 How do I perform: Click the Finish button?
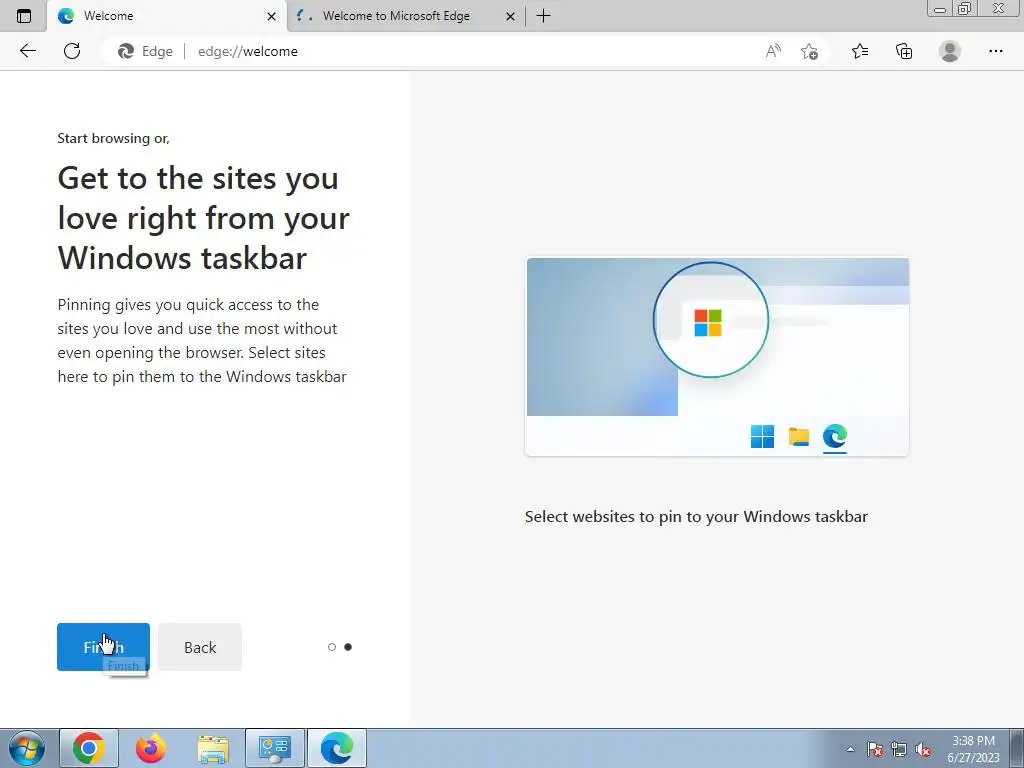coord(103,647)
